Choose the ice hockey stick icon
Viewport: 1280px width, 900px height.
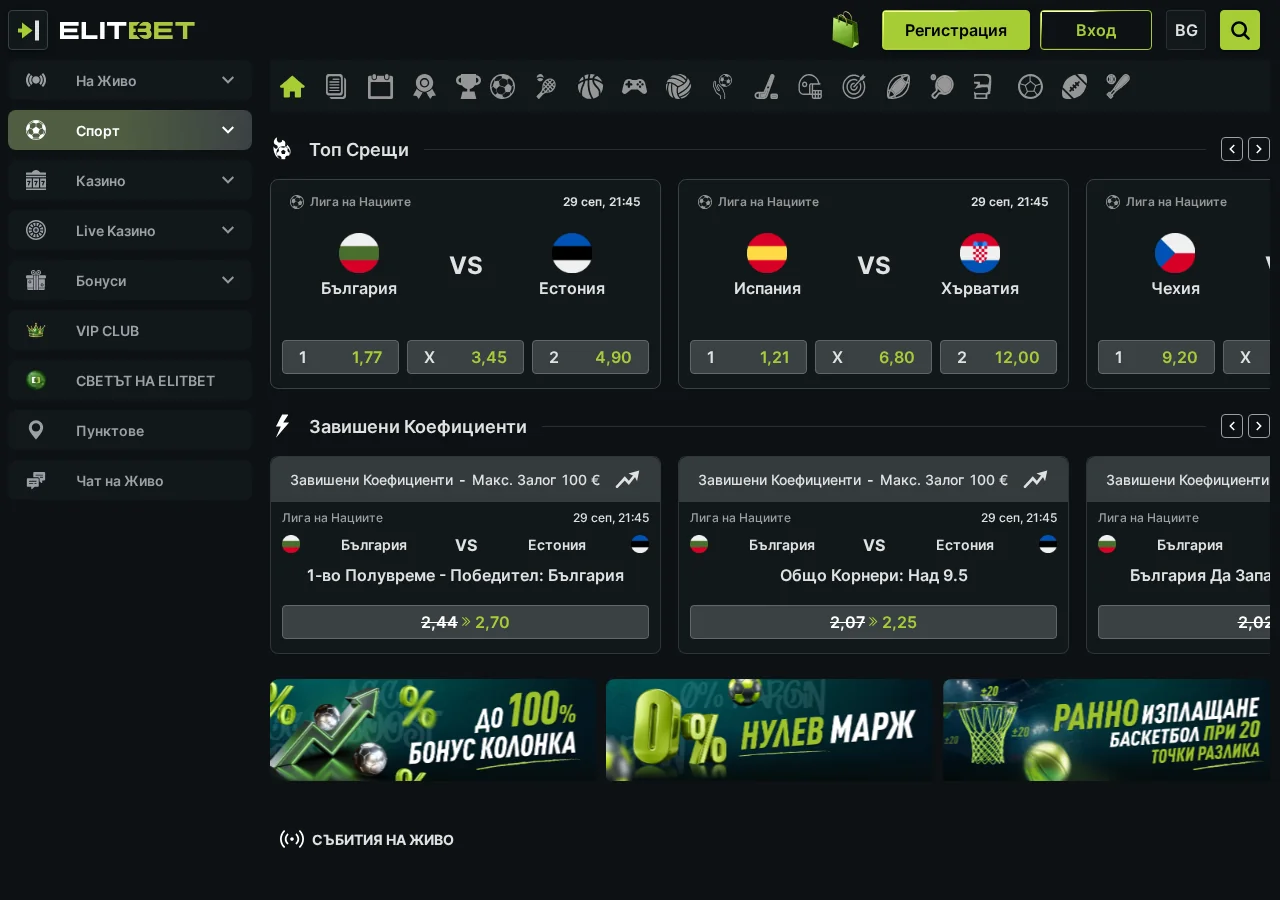pos(766,87)
